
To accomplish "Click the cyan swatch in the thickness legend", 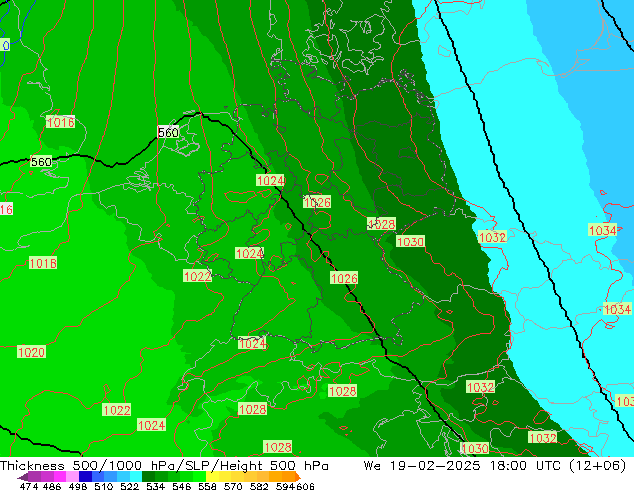I will 136,477.
